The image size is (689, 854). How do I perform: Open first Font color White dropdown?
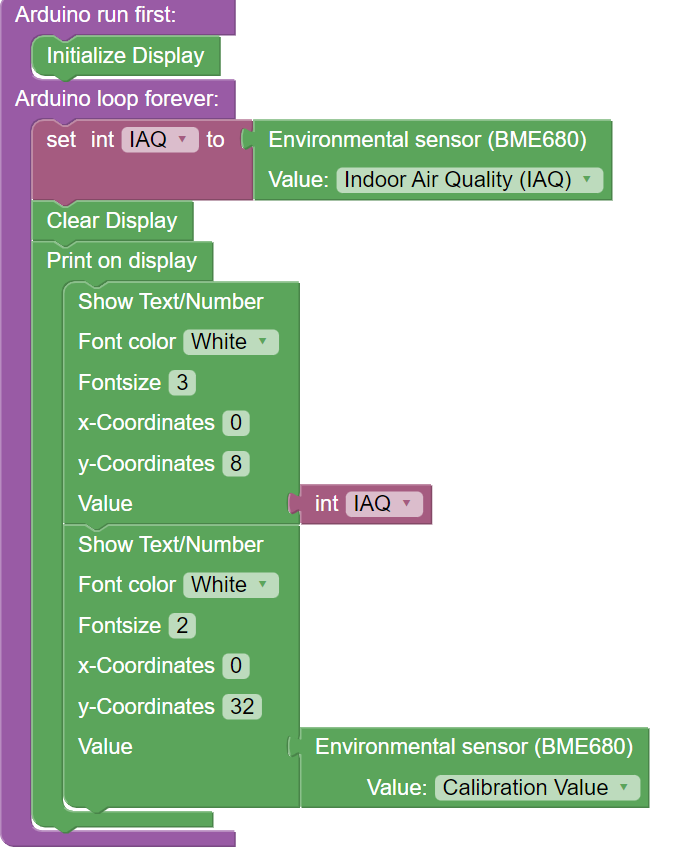tap(231, 342)
